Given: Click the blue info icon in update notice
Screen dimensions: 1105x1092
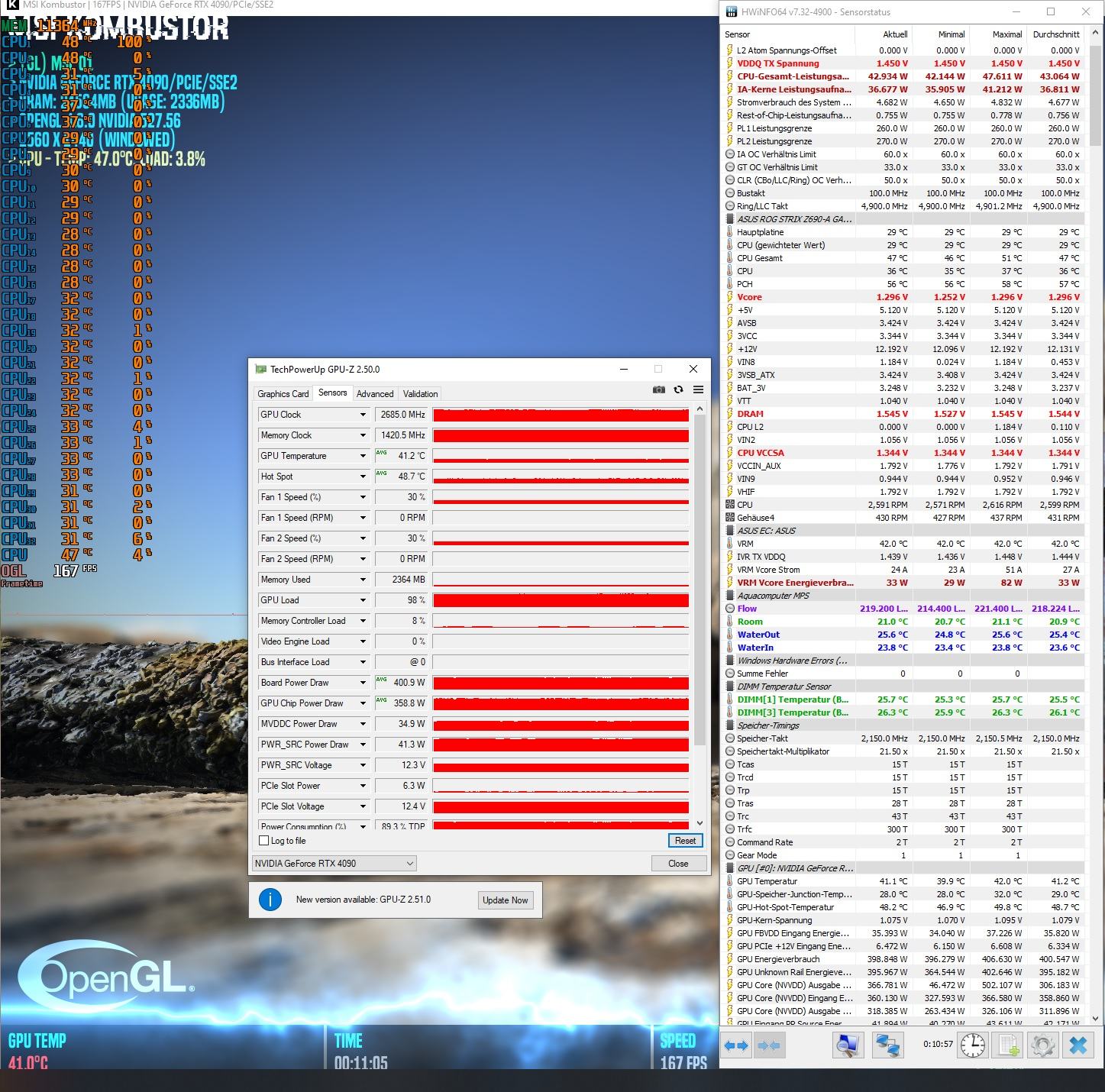Looking at the screenshot, I should point(270,900).
